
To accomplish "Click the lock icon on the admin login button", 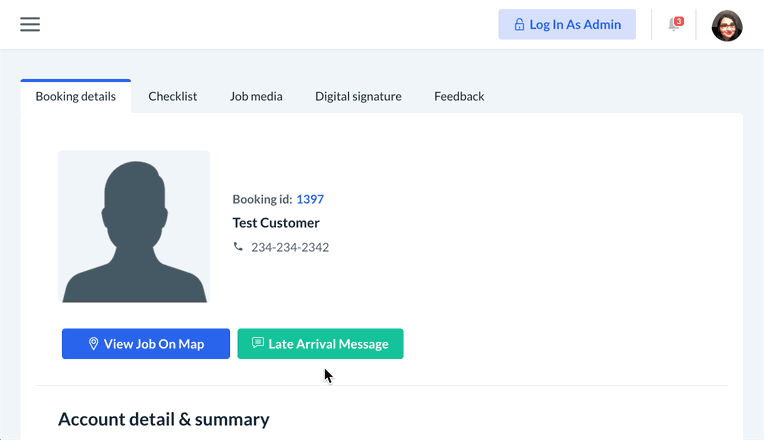I will click(x=519, y=25).
